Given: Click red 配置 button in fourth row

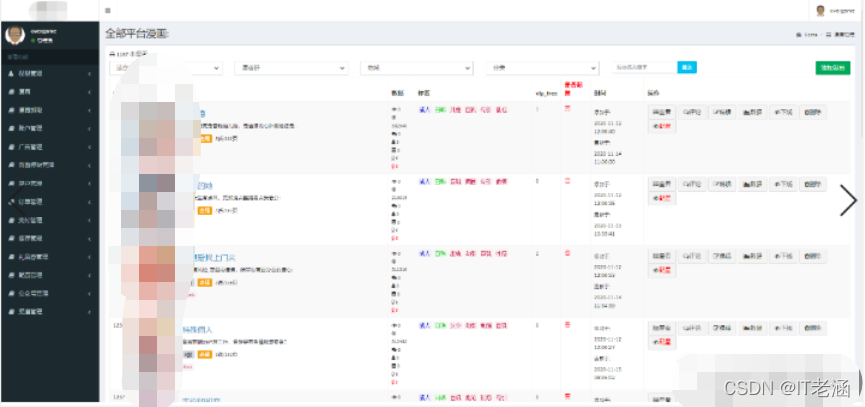Looking at the screenshot, I should tap(661, 342).
